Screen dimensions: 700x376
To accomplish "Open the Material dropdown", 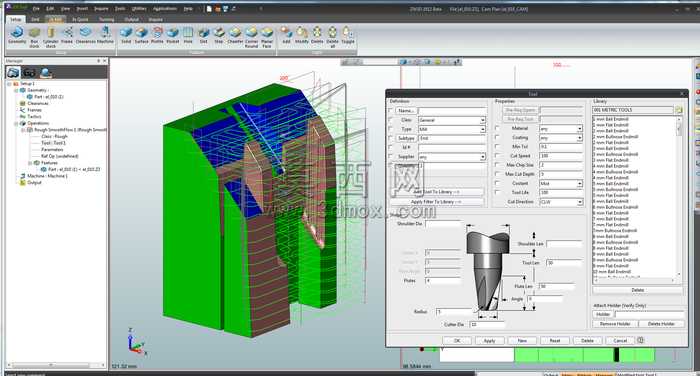I will tap(579, 129).
